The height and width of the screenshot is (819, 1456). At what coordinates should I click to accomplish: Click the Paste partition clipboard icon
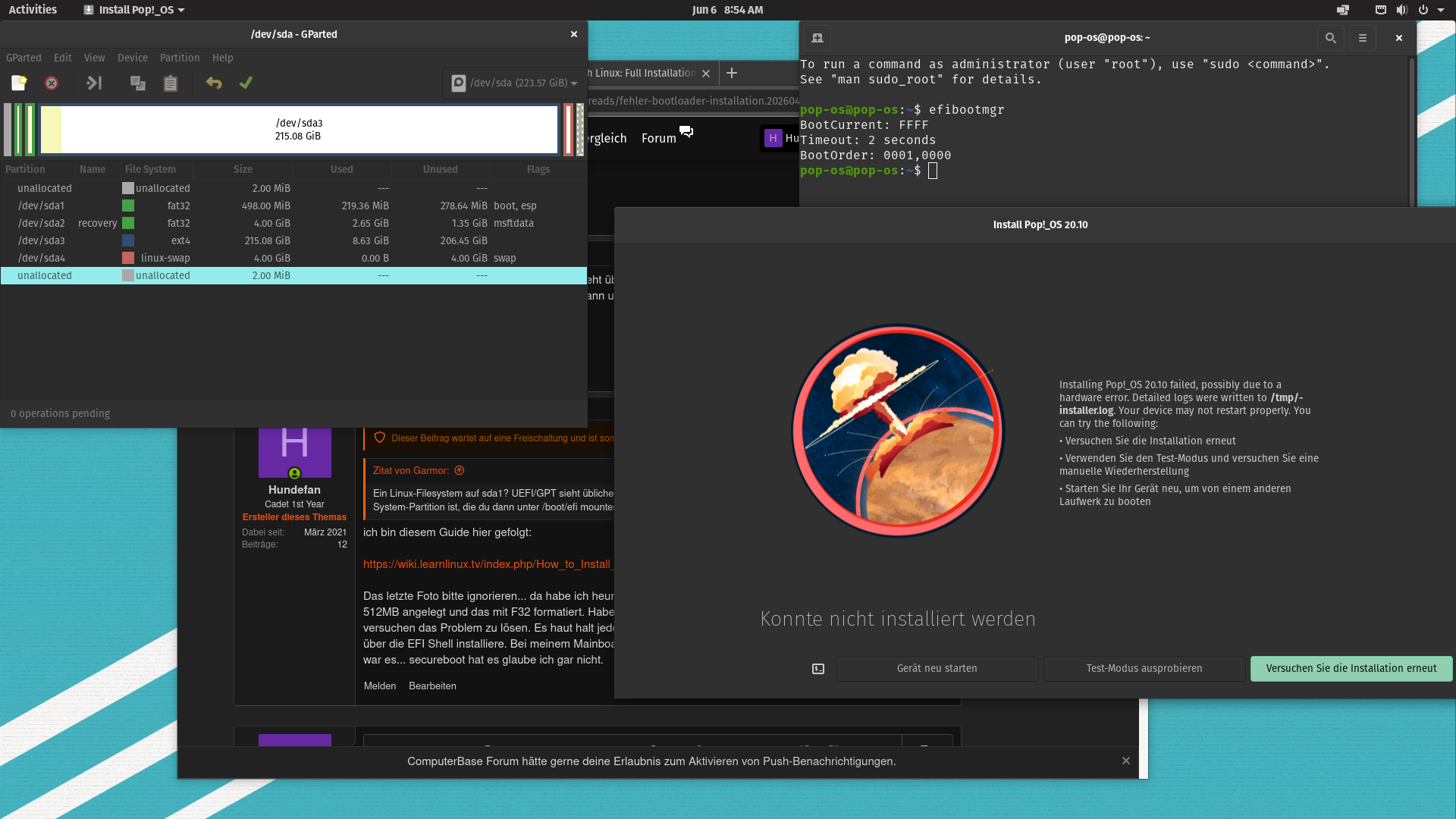tap(171, 83)
